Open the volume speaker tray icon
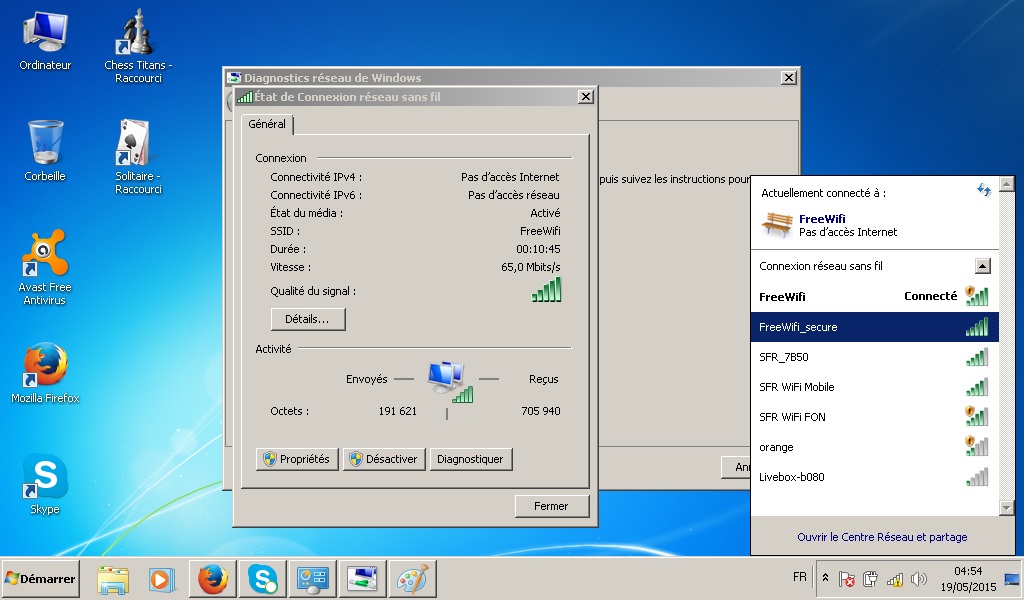 pos(919,579)
